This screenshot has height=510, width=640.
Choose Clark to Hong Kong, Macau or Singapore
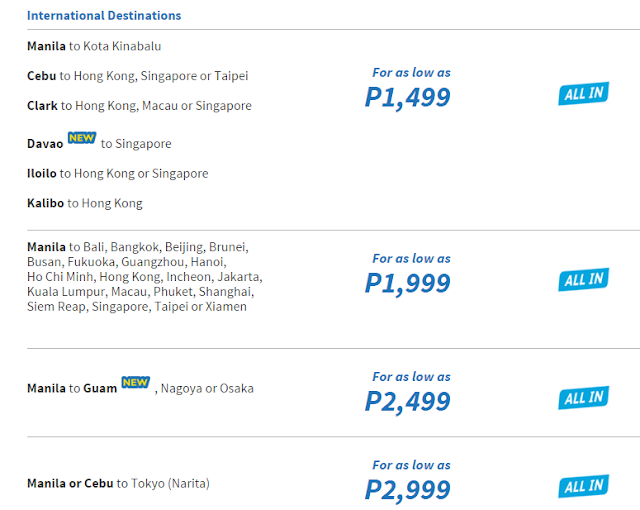(x=139, y=106)
